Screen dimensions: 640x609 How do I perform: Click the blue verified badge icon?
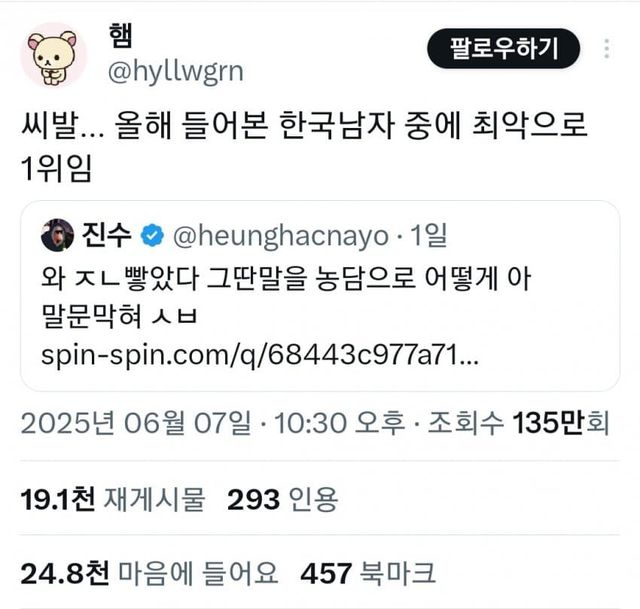(x=152, y=236)
